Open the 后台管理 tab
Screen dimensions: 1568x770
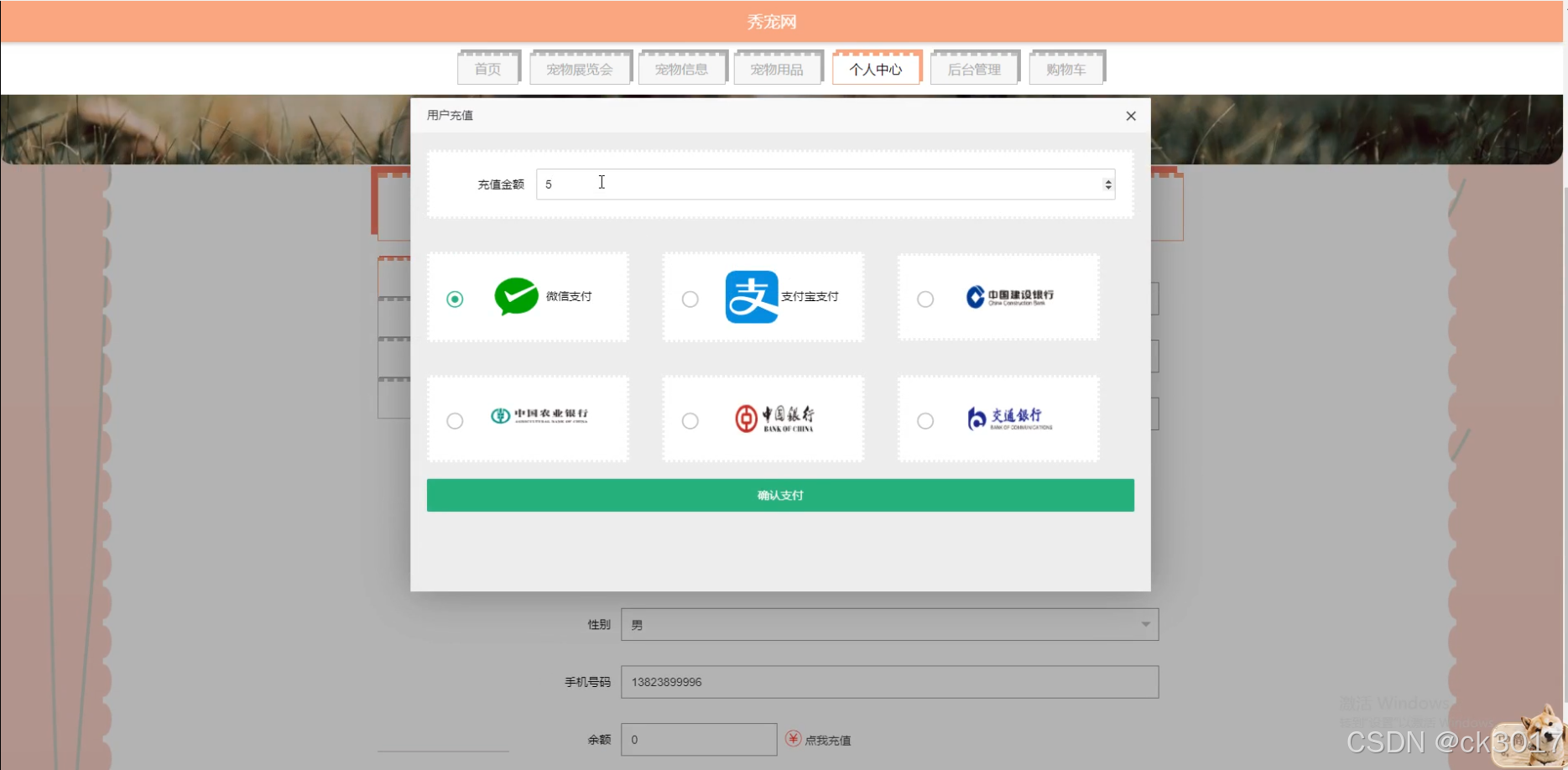[x=975, y=69]
